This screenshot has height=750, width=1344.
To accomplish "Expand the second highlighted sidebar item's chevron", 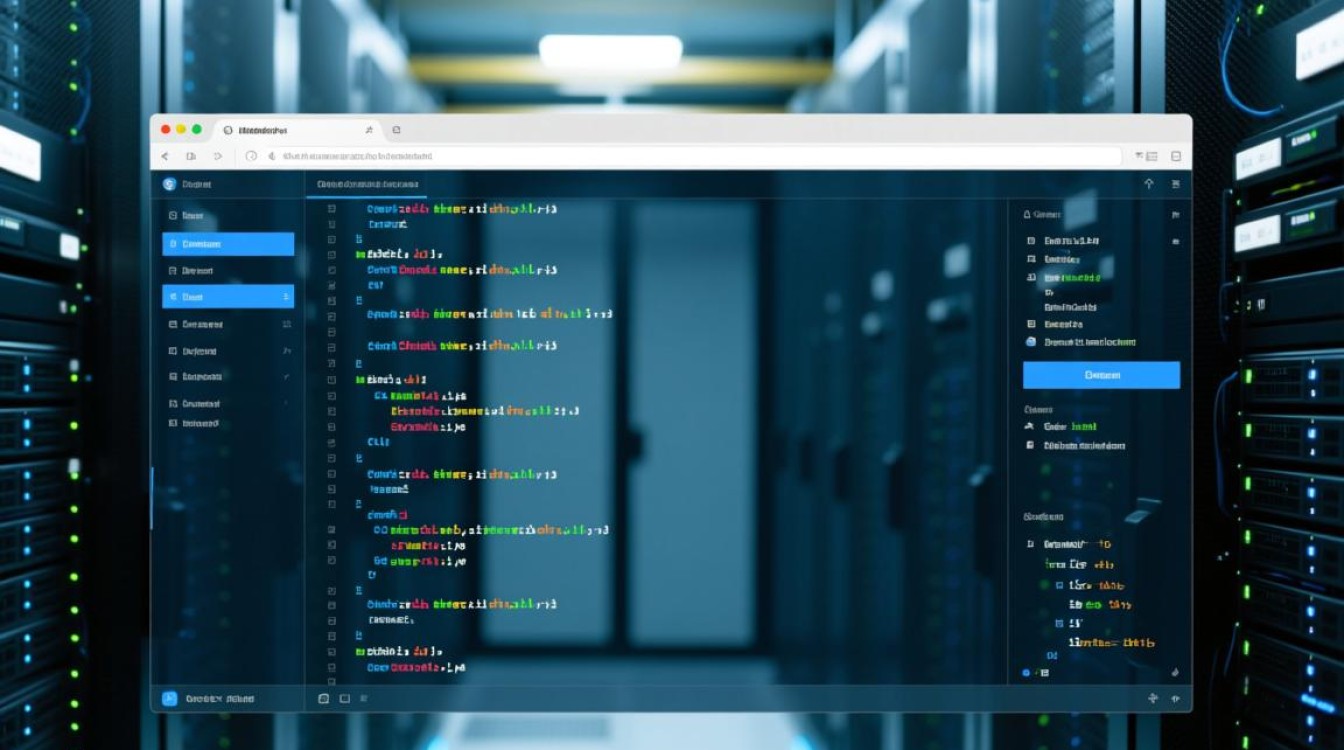I will coord(286,297).
